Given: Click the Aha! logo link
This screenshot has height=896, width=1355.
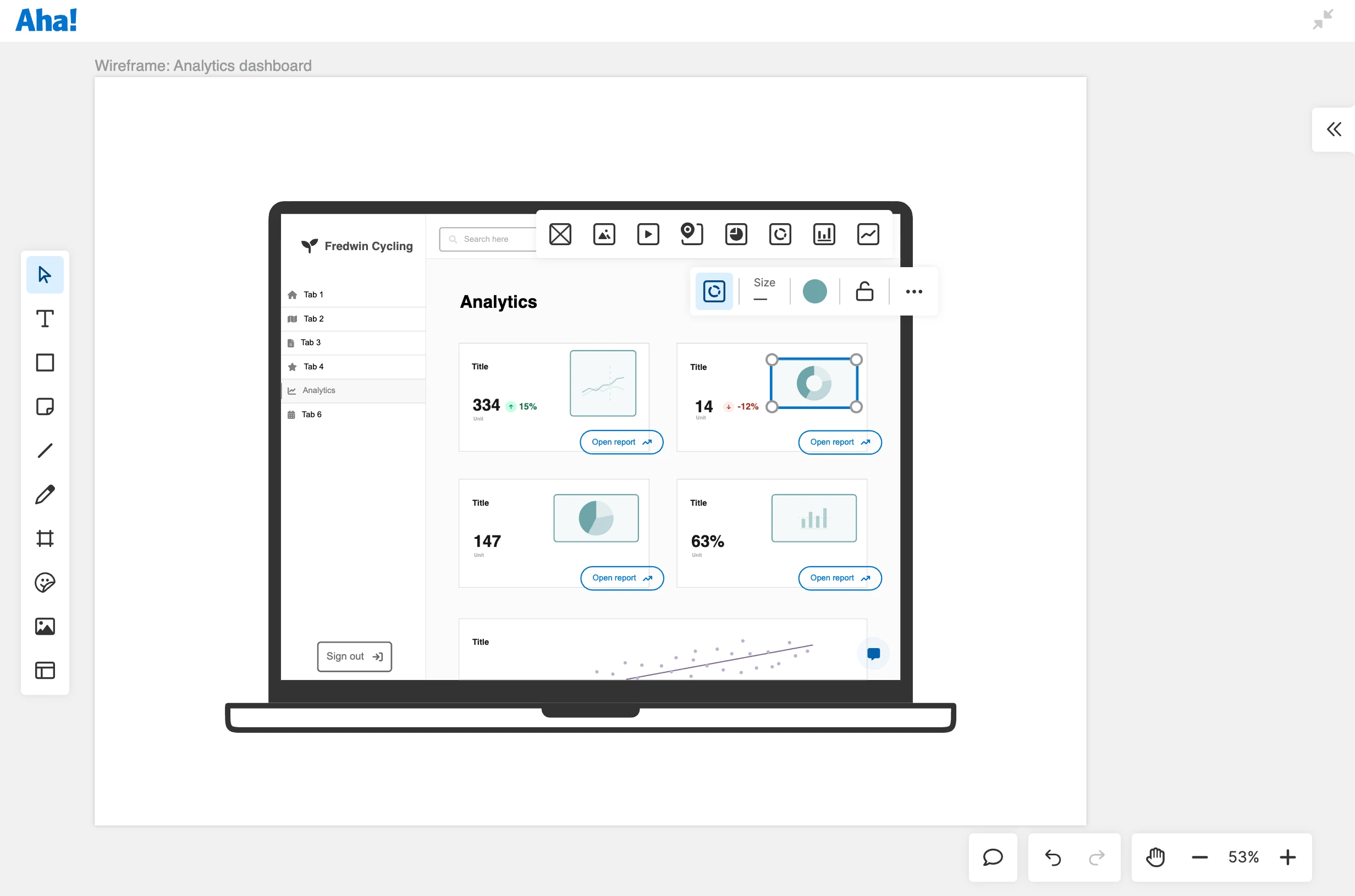Looking at the screenshot, I should [x=46, y=20].
